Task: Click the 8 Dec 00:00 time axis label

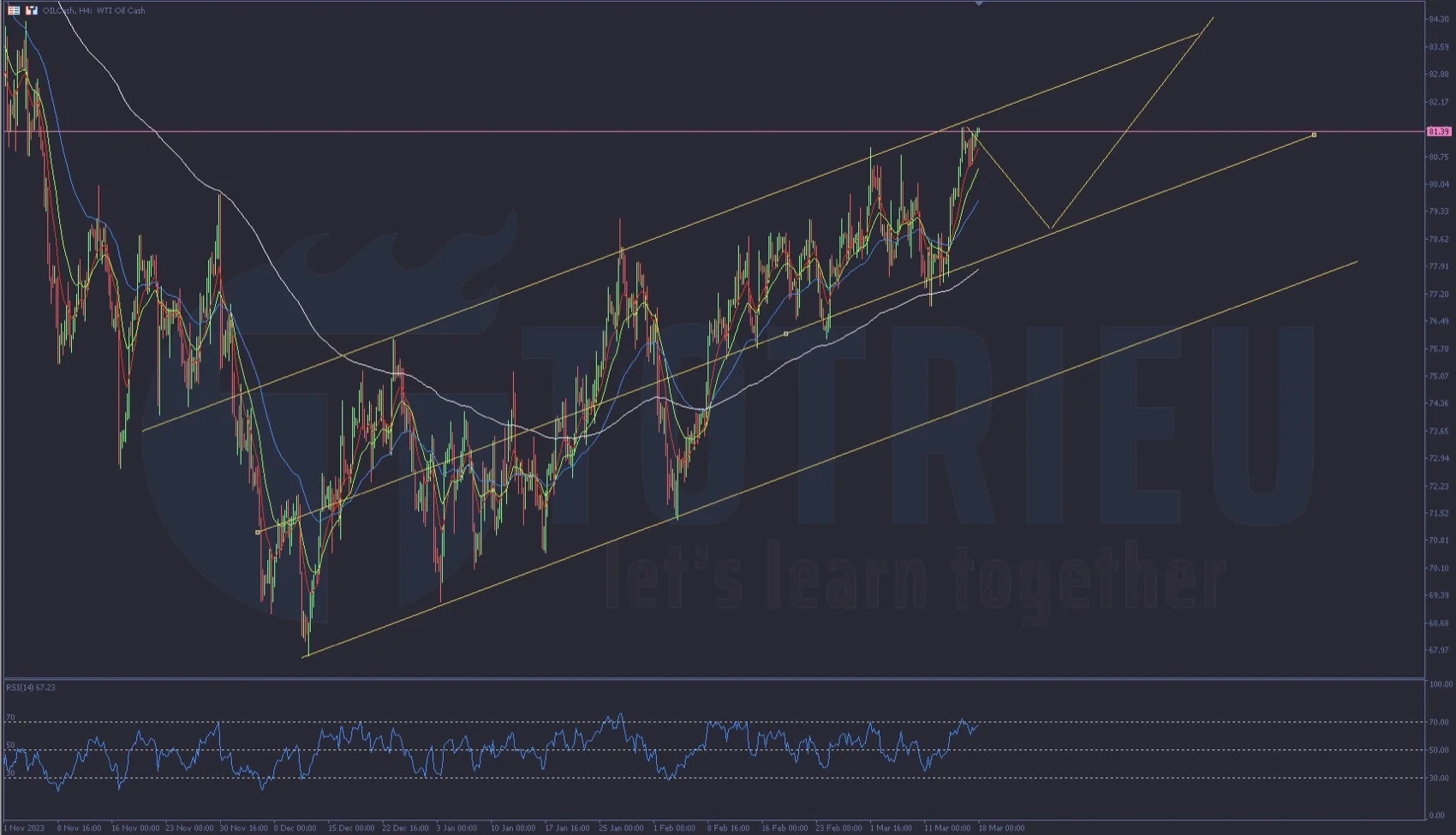Action: point(295,828)
